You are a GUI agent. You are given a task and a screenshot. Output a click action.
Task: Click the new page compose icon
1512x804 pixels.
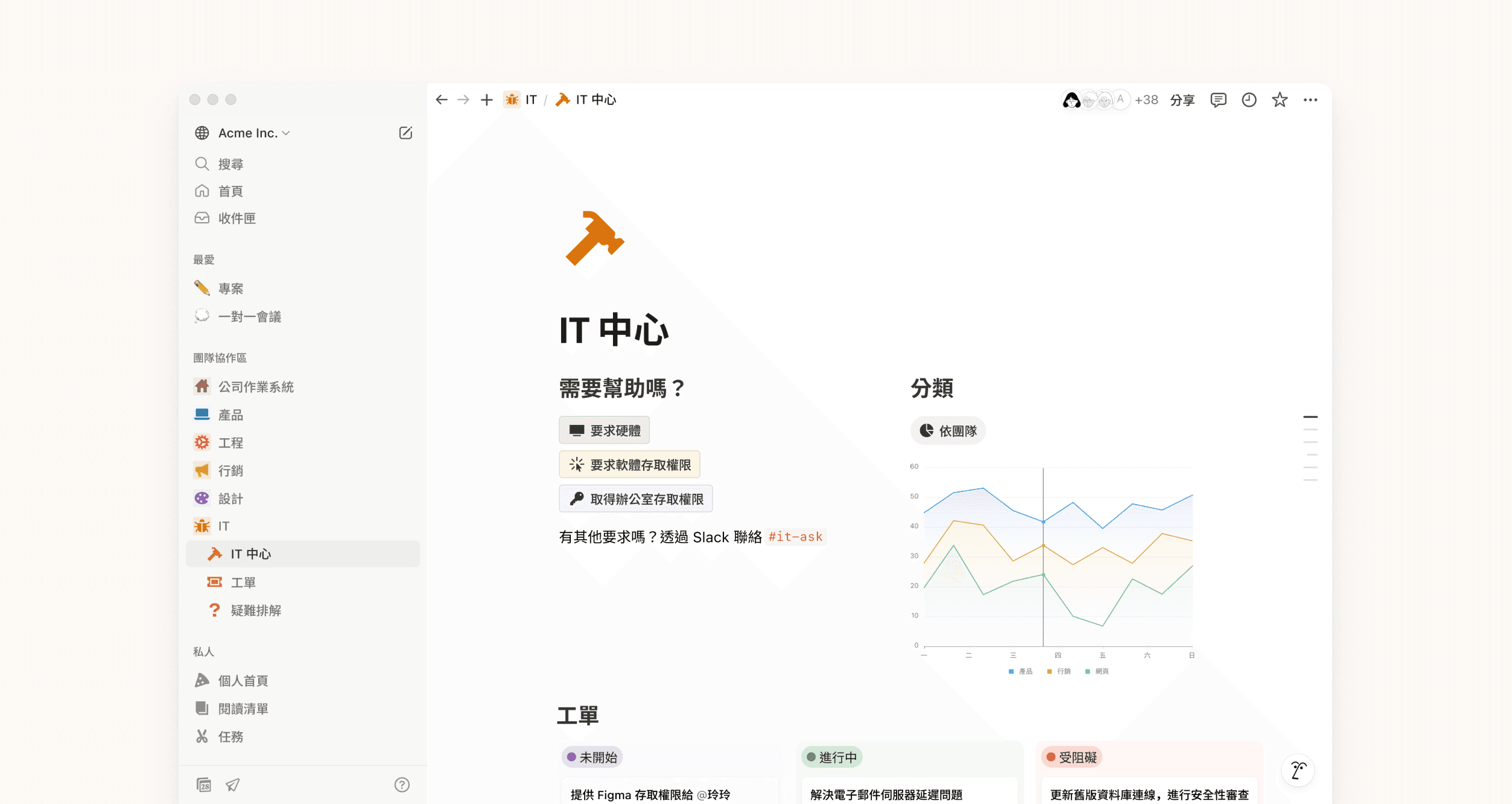(x=405, y=133)
